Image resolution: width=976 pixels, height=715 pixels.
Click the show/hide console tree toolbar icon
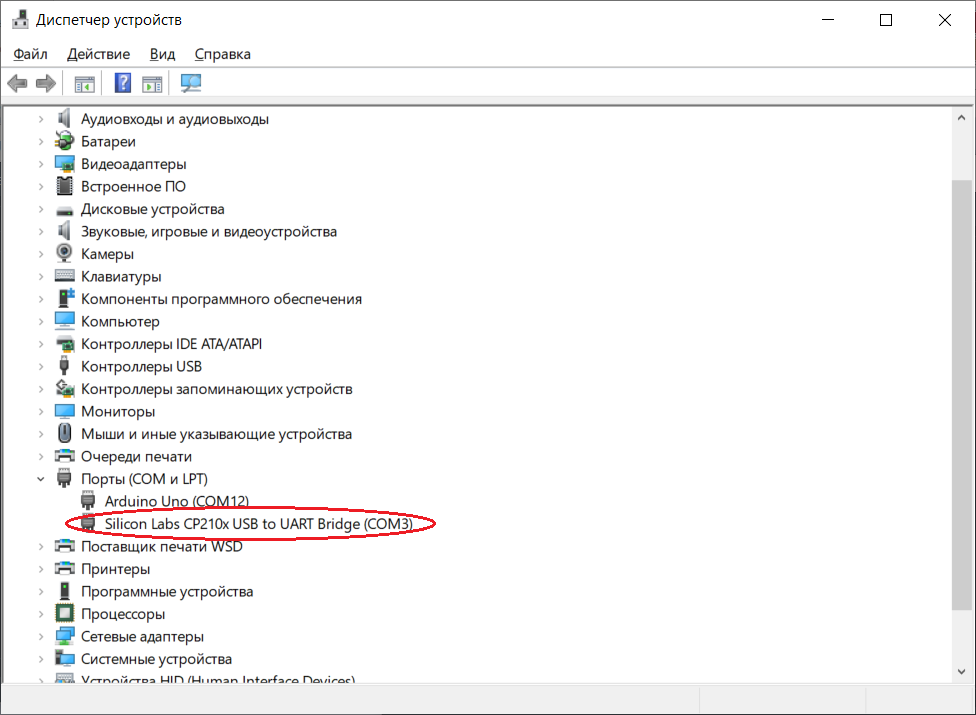coord(84,83)
